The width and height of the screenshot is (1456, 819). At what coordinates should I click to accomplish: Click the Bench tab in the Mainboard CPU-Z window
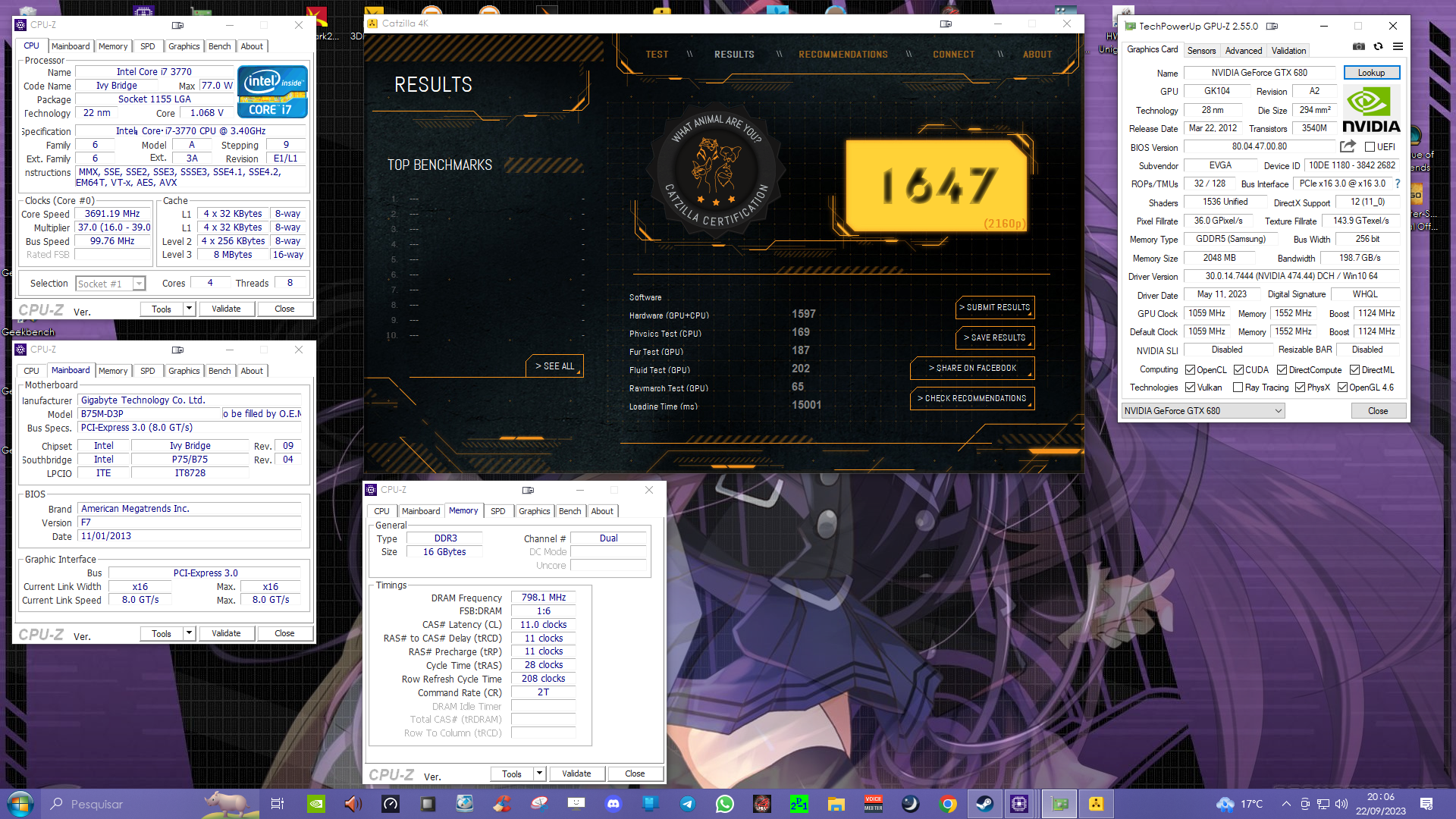[219, 371]
